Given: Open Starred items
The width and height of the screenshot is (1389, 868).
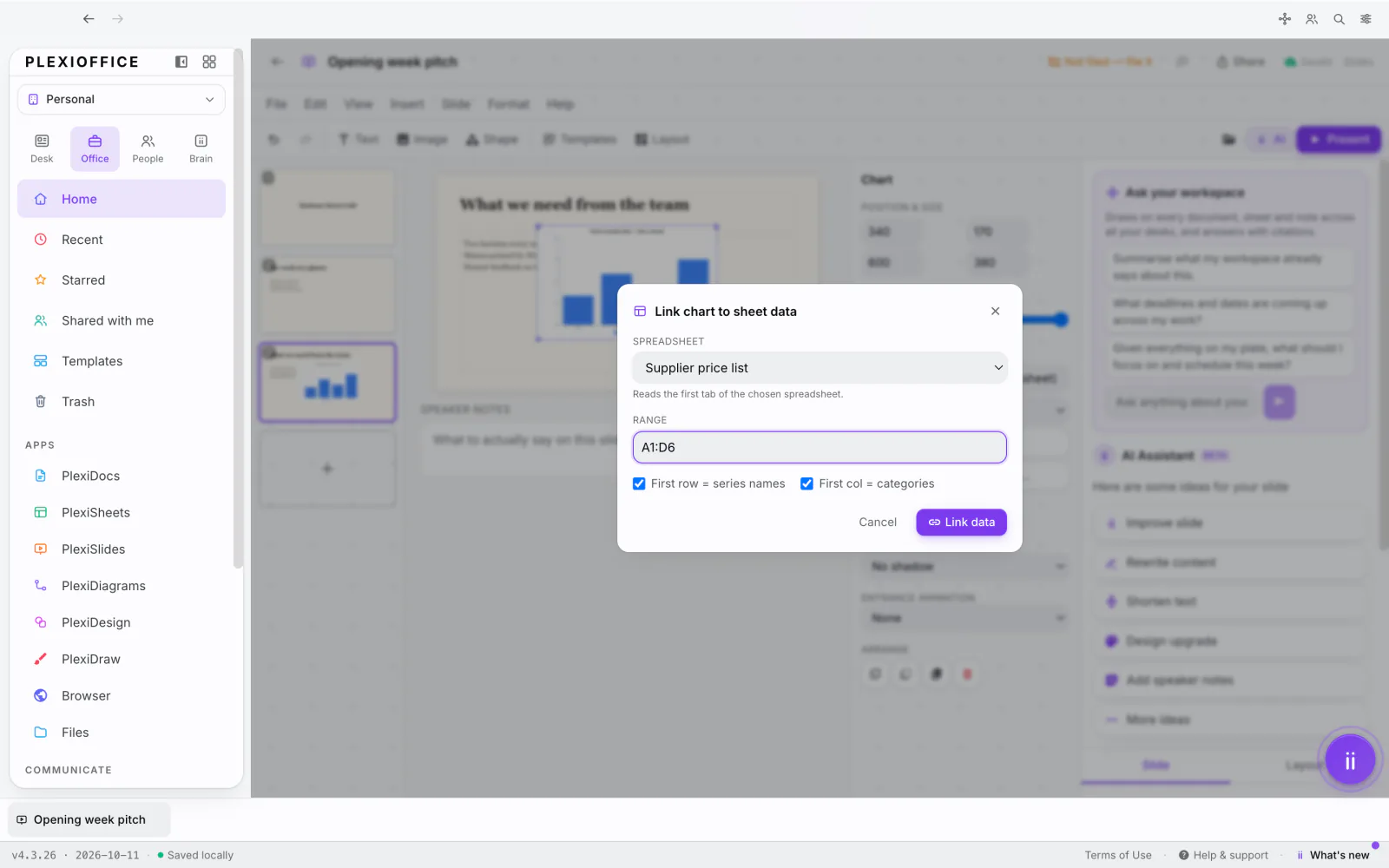Looking at the screenshot, I should pos(122,279).
